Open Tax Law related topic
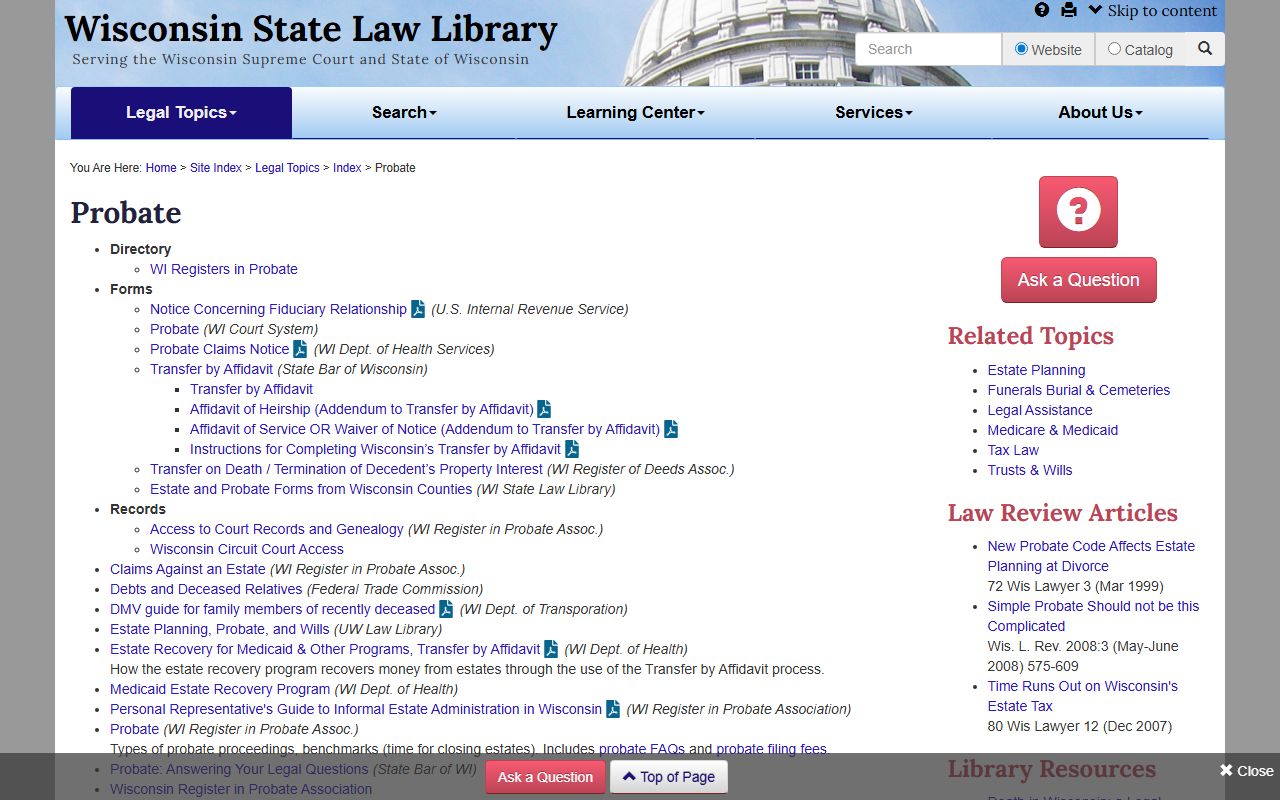 coord(1013,450)
